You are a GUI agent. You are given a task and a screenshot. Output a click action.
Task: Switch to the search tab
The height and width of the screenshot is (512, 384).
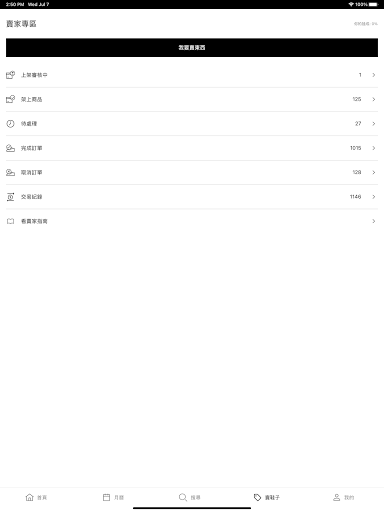(190, 497)
